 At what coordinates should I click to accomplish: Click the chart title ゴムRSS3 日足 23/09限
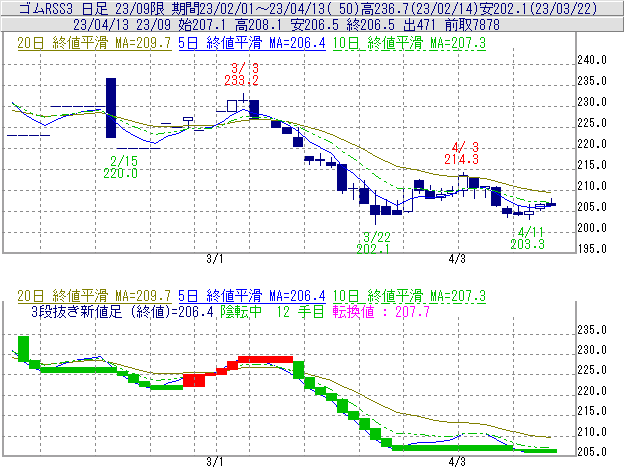(92, 8)
